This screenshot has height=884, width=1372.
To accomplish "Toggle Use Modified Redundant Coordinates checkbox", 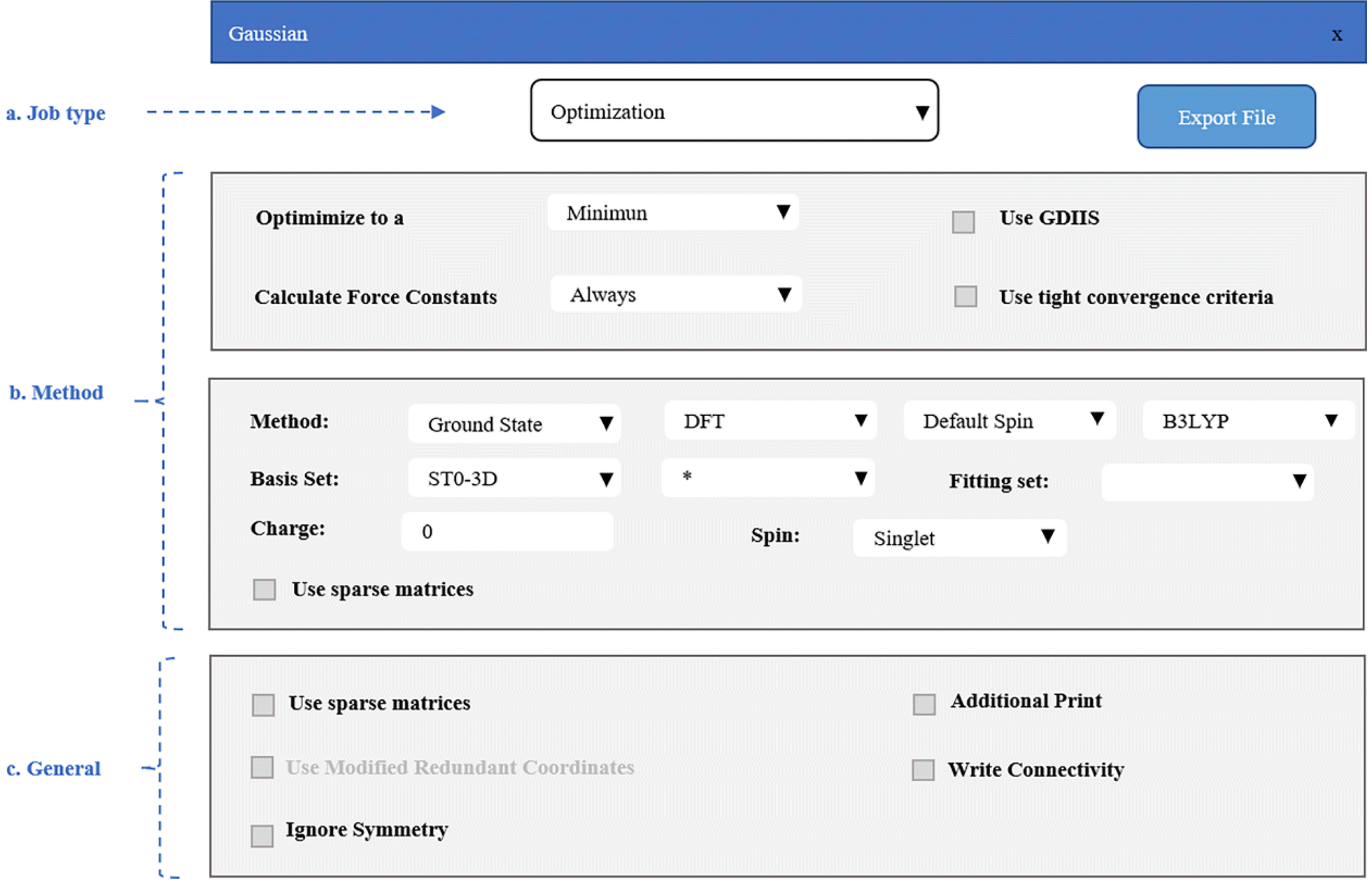I will [262, 767].
